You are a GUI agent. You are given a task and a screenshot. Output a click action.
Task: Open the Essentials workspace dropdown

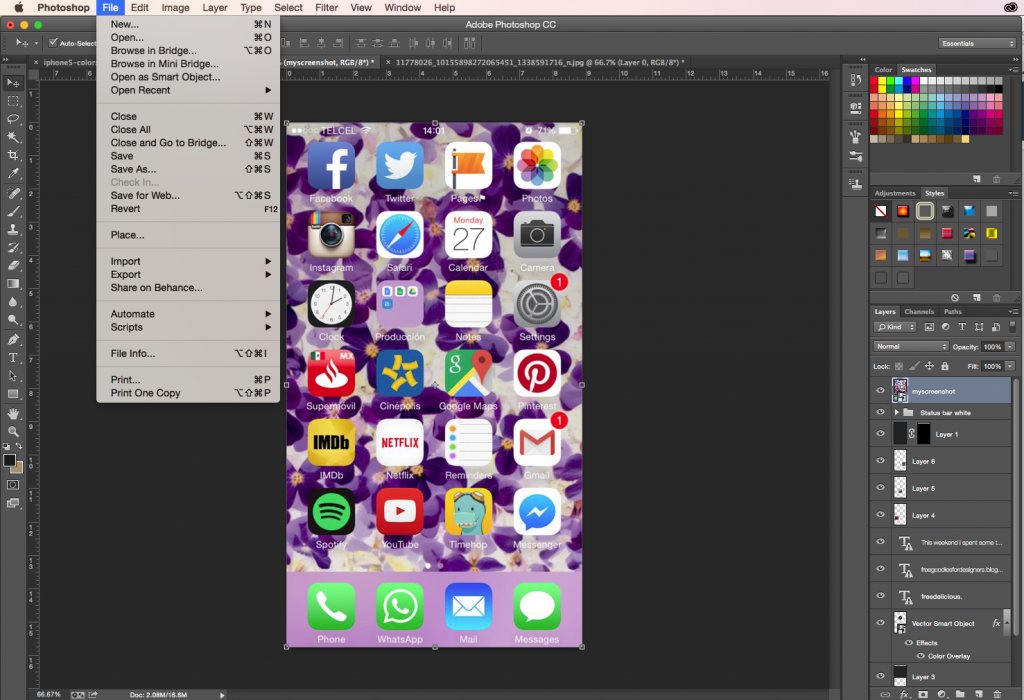pos(978,43)
